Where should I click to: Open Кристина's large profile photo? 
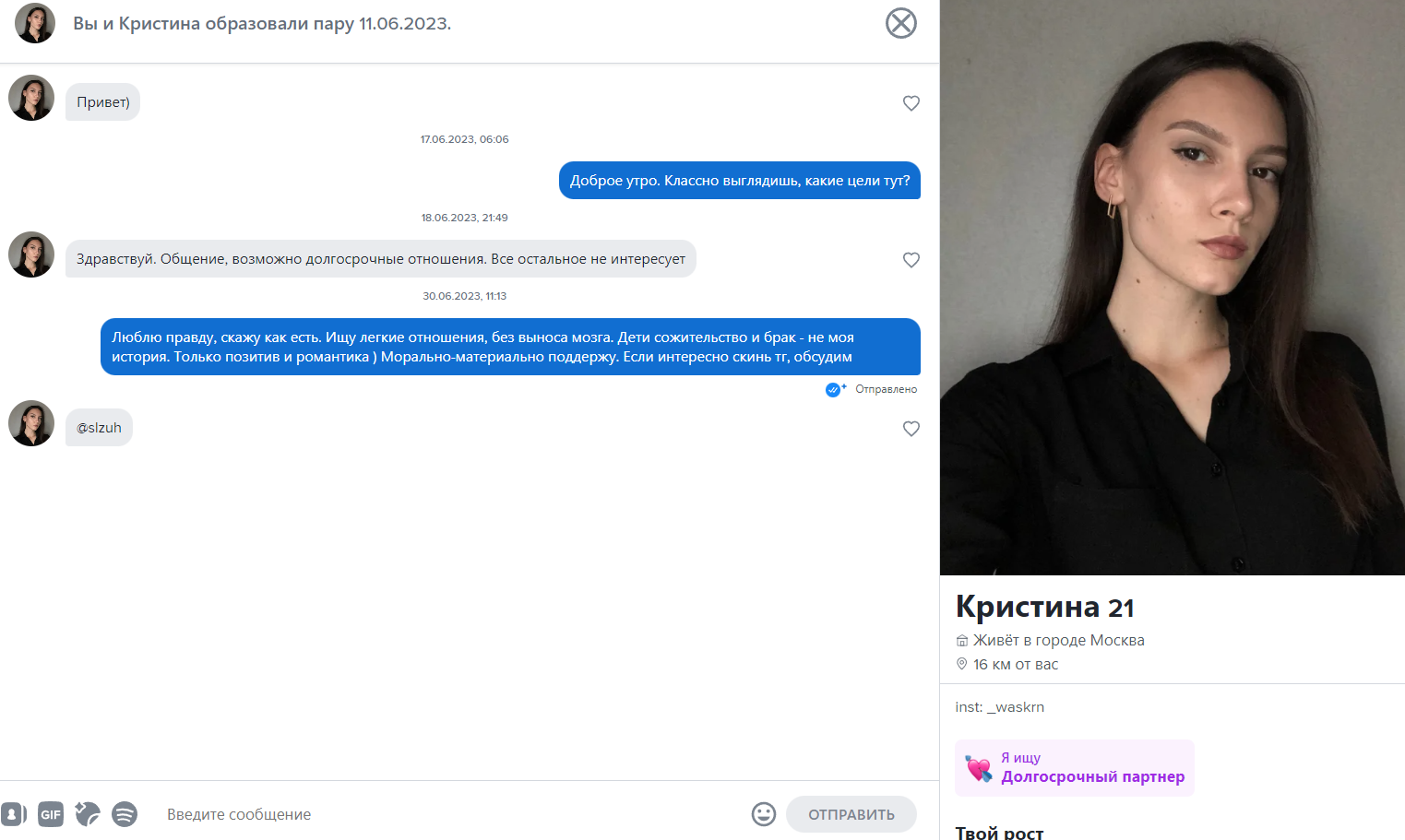(1173, 288)
